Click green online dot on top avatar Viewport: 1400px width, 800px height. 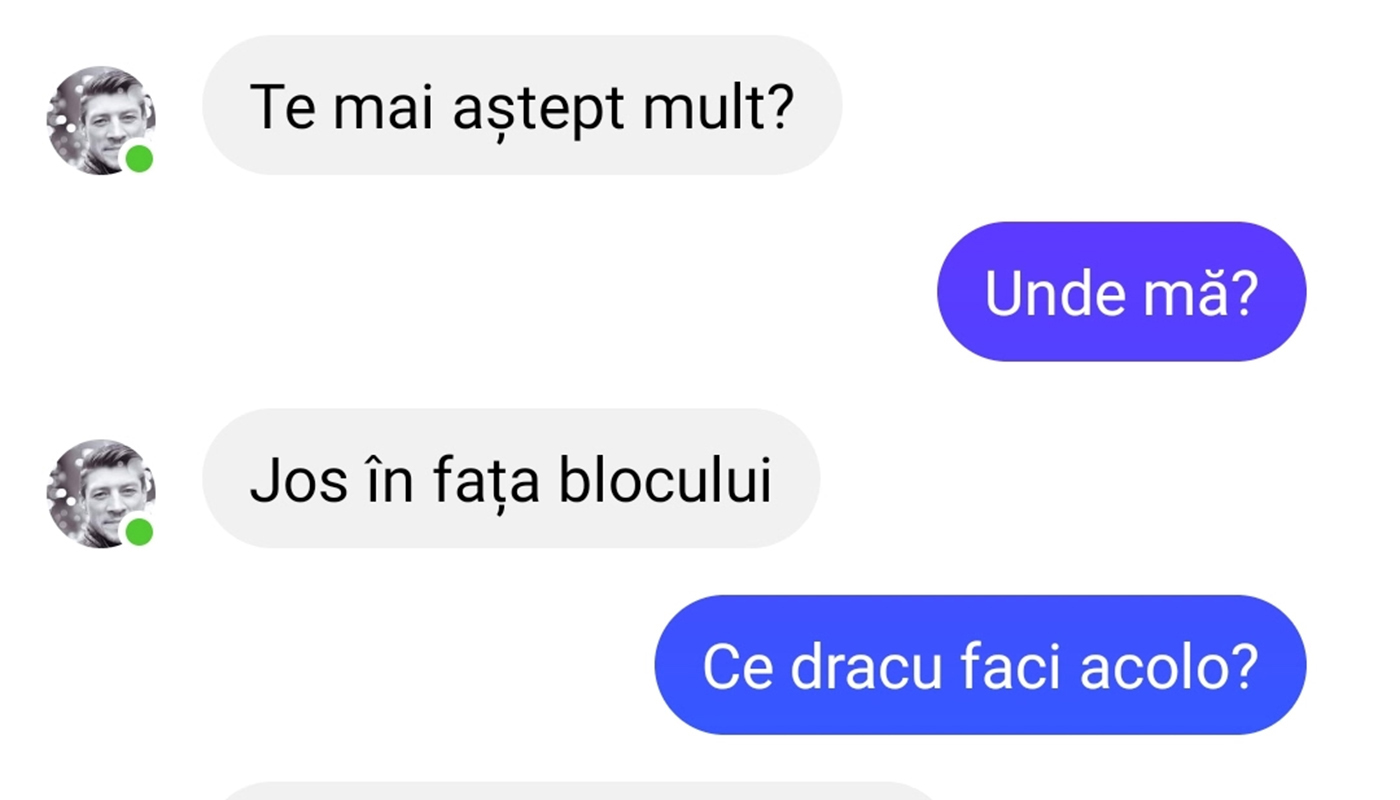[x=139, y=158]
